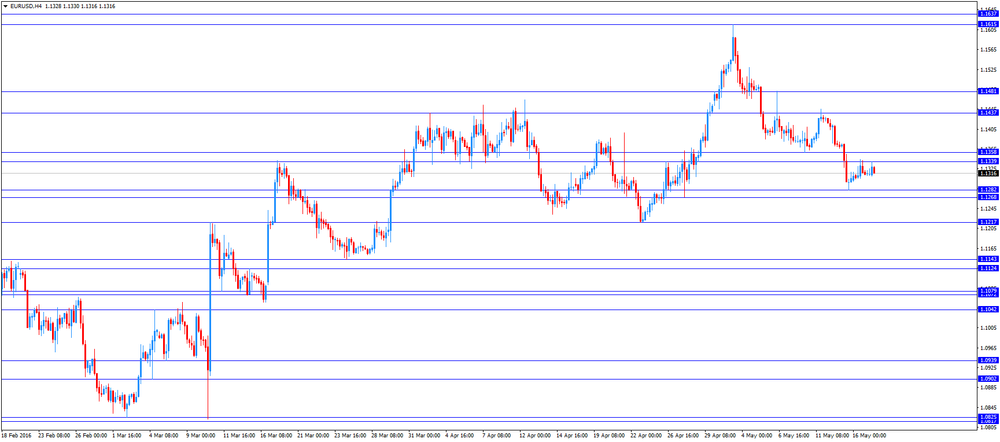Select the 1.1481 horizontal line price label
The width and height of the screenshot is (1000, 442).
point(987,91)
